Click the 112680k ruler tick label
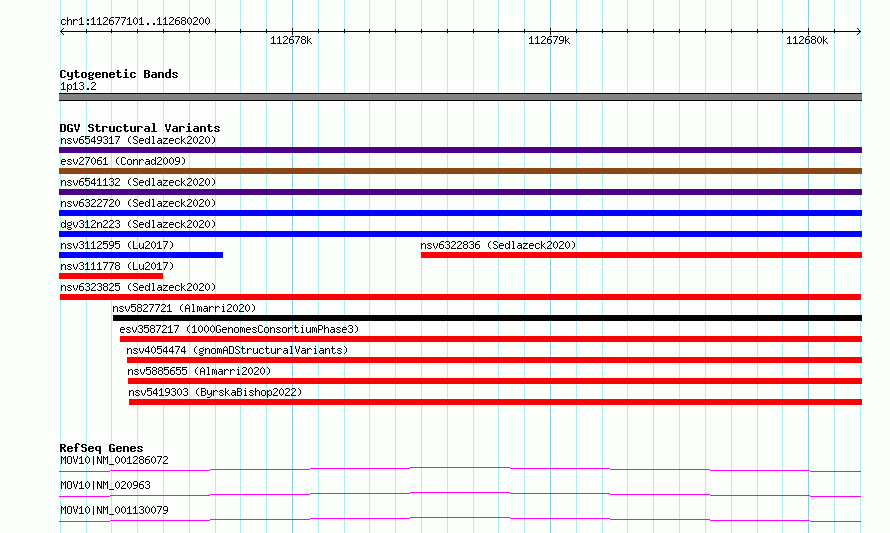Viewport: 890px width, 533px height. 807,40
